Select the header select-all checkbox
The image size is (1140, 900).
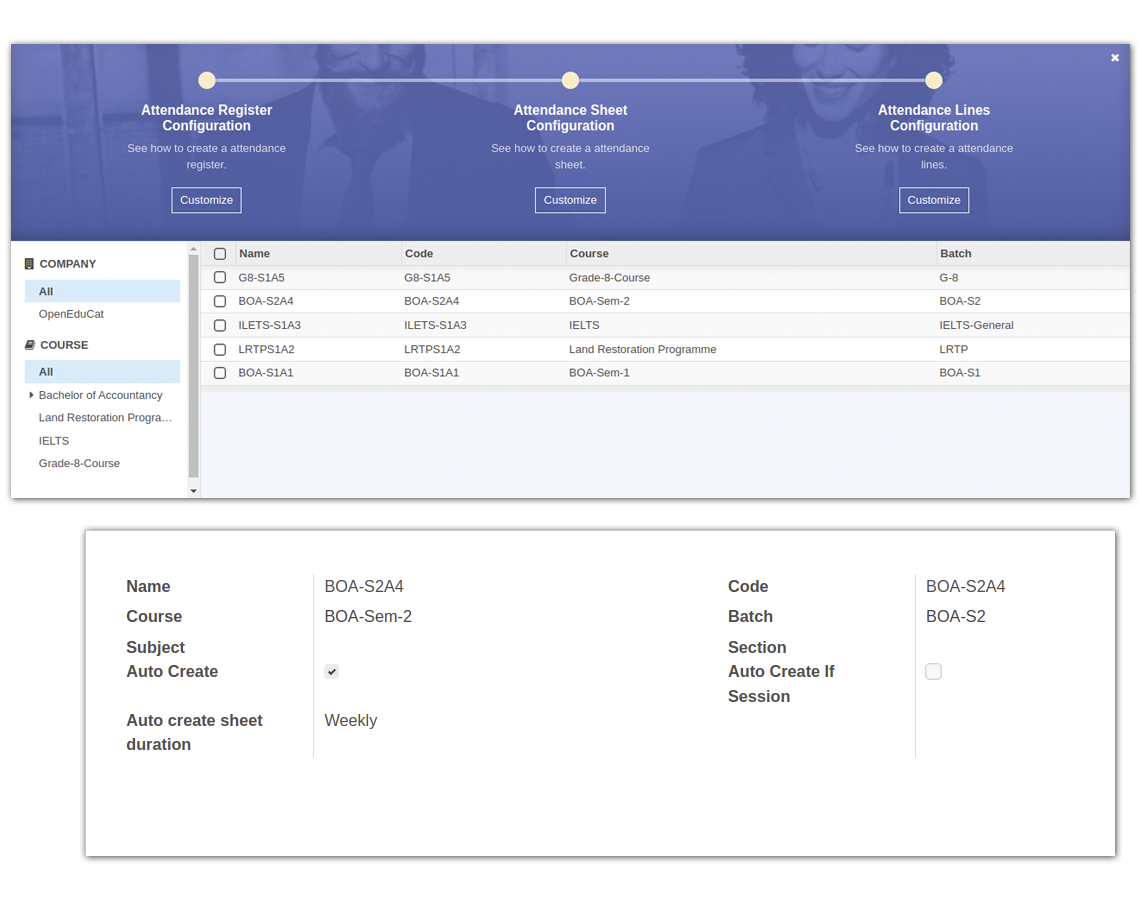[x=220, y=253]
